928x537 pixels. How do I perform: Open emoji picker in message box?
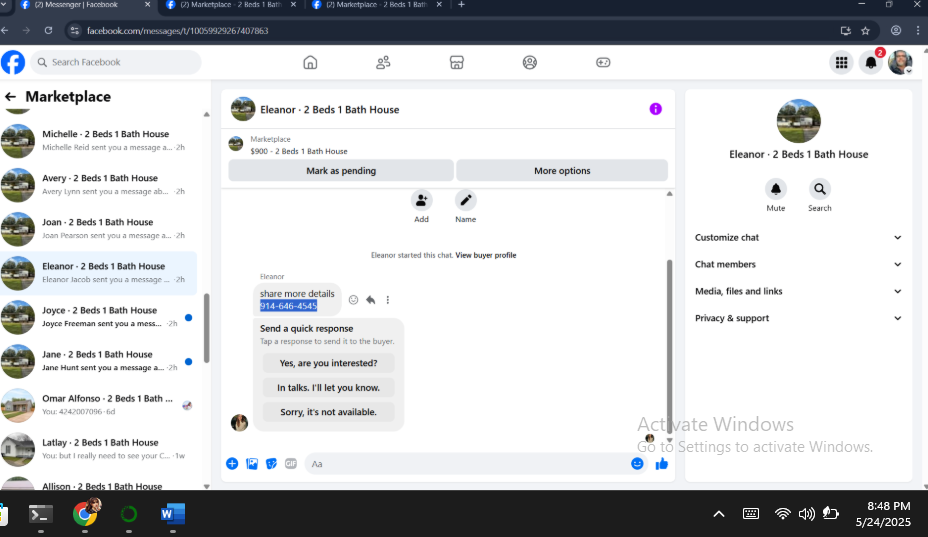pos(637,464)
